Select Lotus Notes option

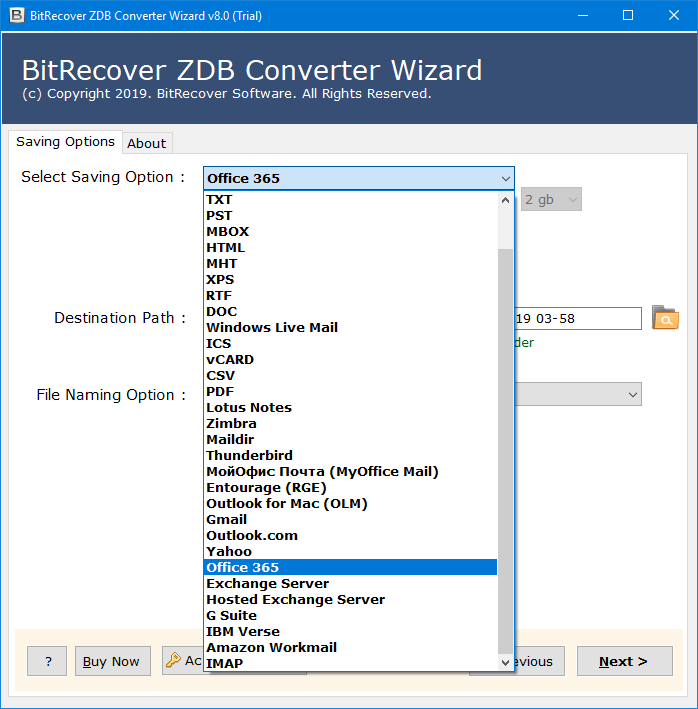pyautogui.click(x=350, y=407)
